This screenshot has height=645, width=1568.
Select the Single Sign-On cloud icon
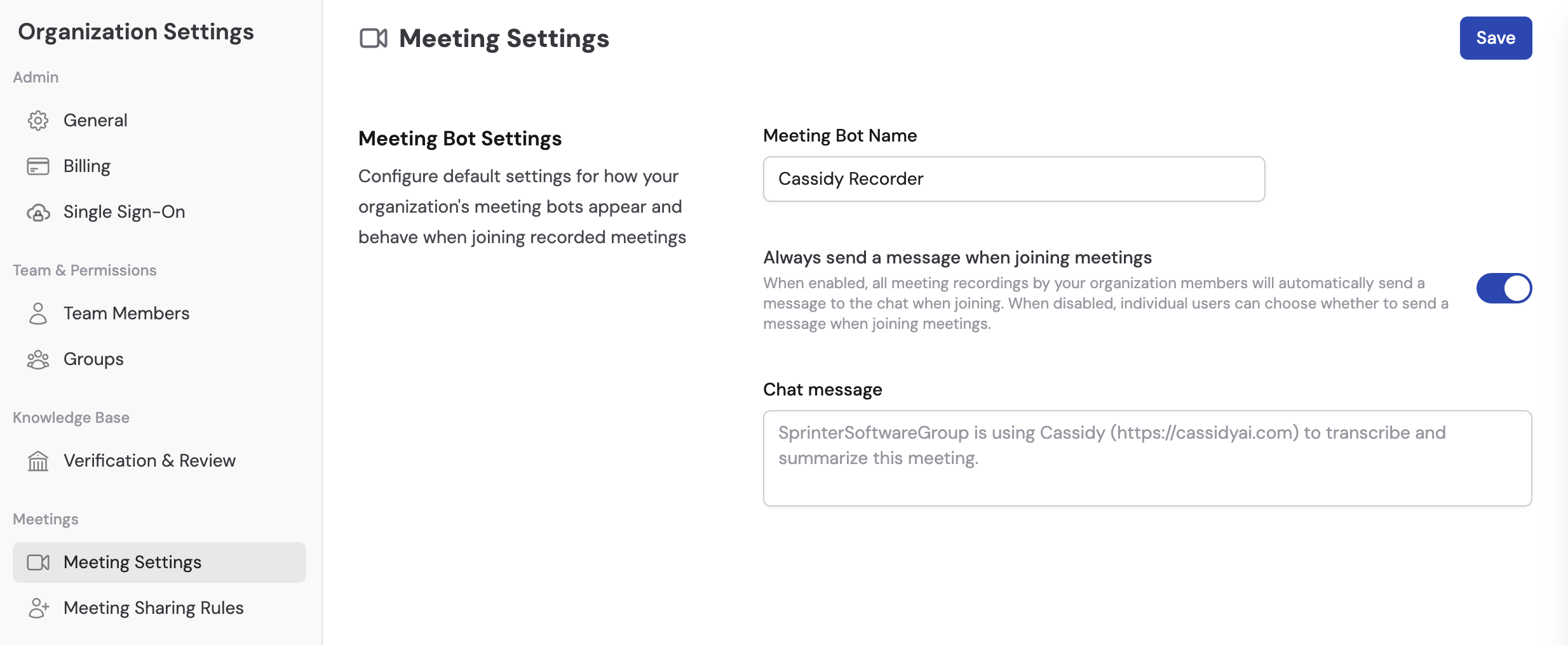pyautogui.click(x=38, y=212)
